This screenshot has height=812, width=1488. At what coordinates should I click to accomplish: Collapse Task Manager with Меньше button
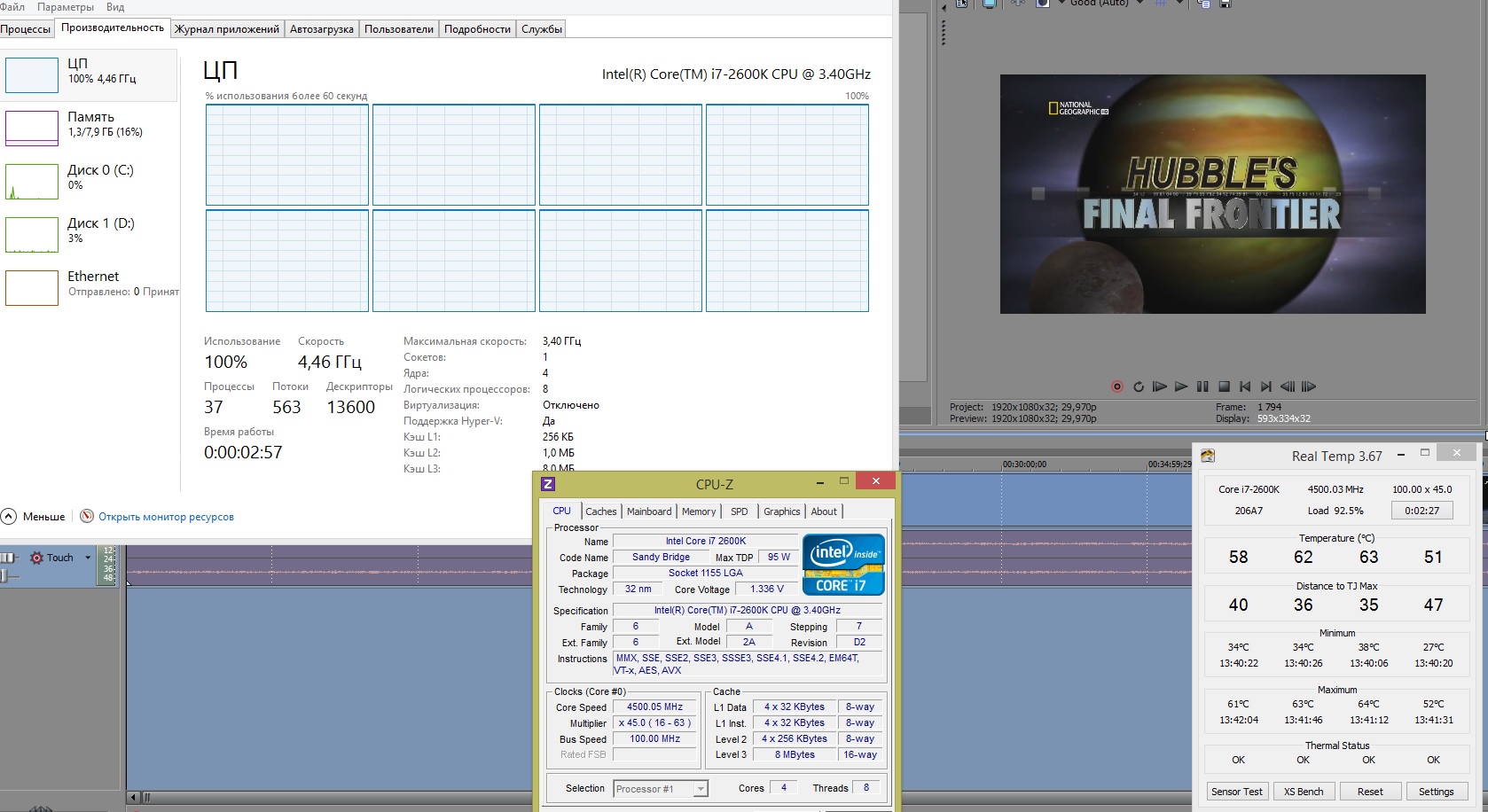[x=34, y=517]
